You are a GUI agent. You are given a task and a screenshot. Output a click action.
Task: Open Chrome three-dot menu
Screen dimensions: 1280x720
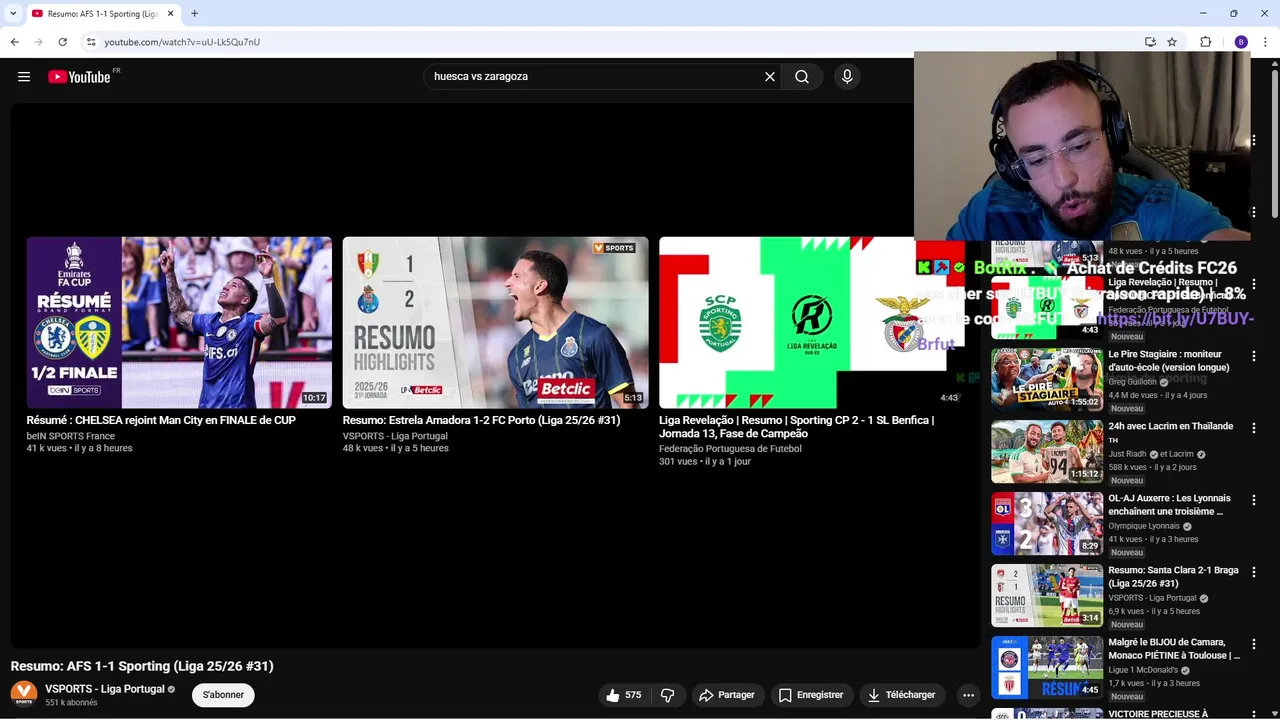pos(1266,42)
